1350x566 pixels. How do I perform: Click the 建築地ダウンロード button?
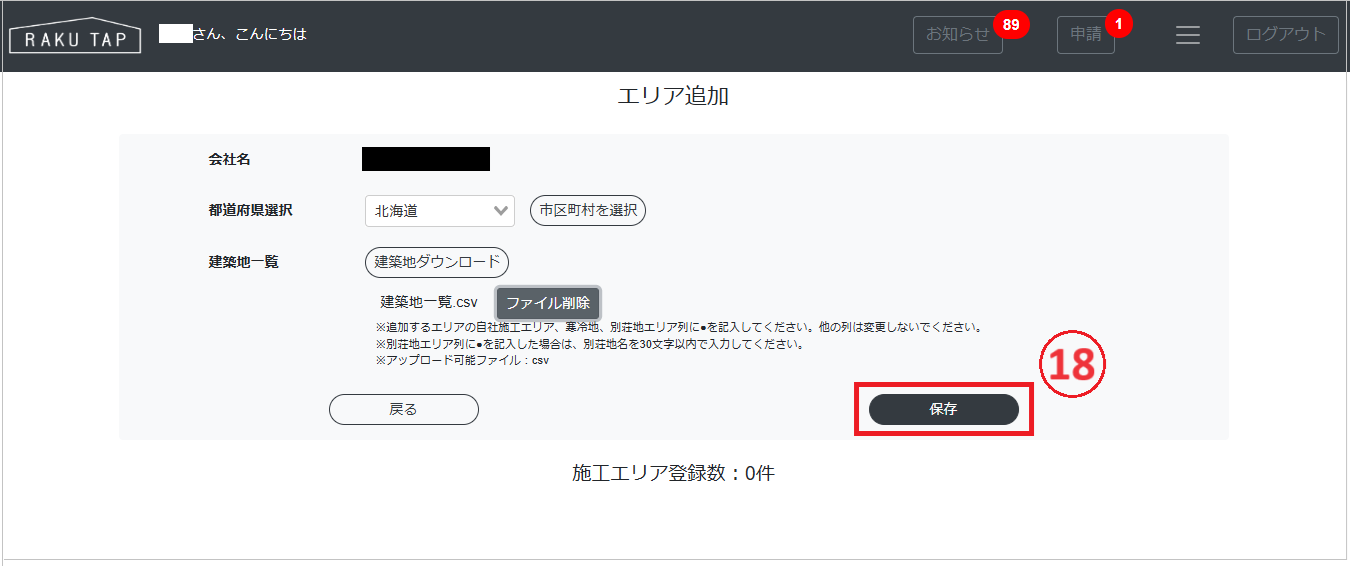click(x=437, y=262)
